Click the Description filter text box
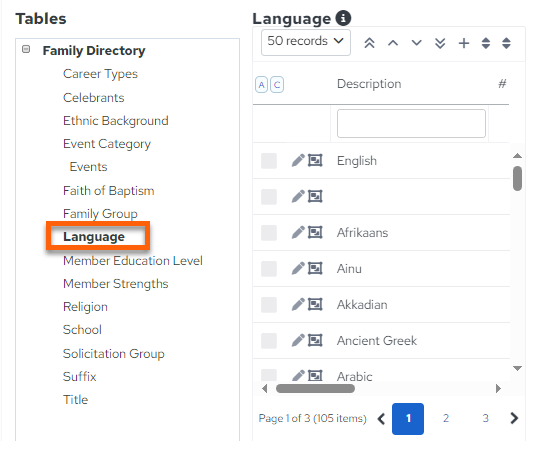This screenshot has height=449, width=545. pos(411,123)
